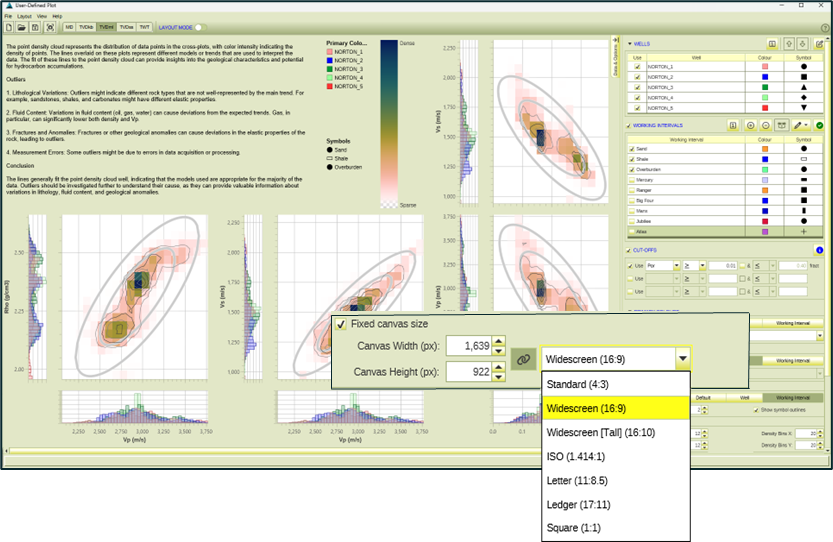
Task: Click the Wells table layout icon
Action: (x=772, y=44)
